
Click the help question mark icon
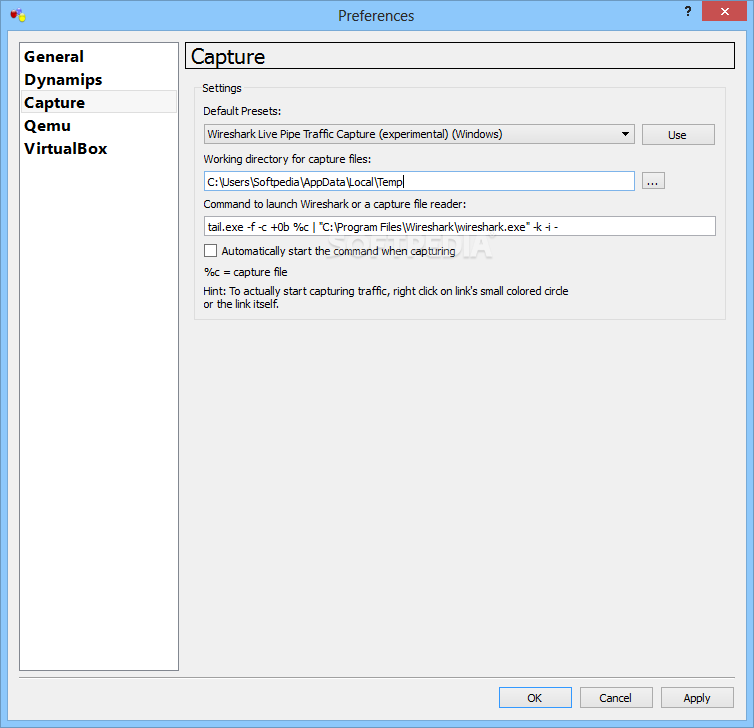pos(688,12)
